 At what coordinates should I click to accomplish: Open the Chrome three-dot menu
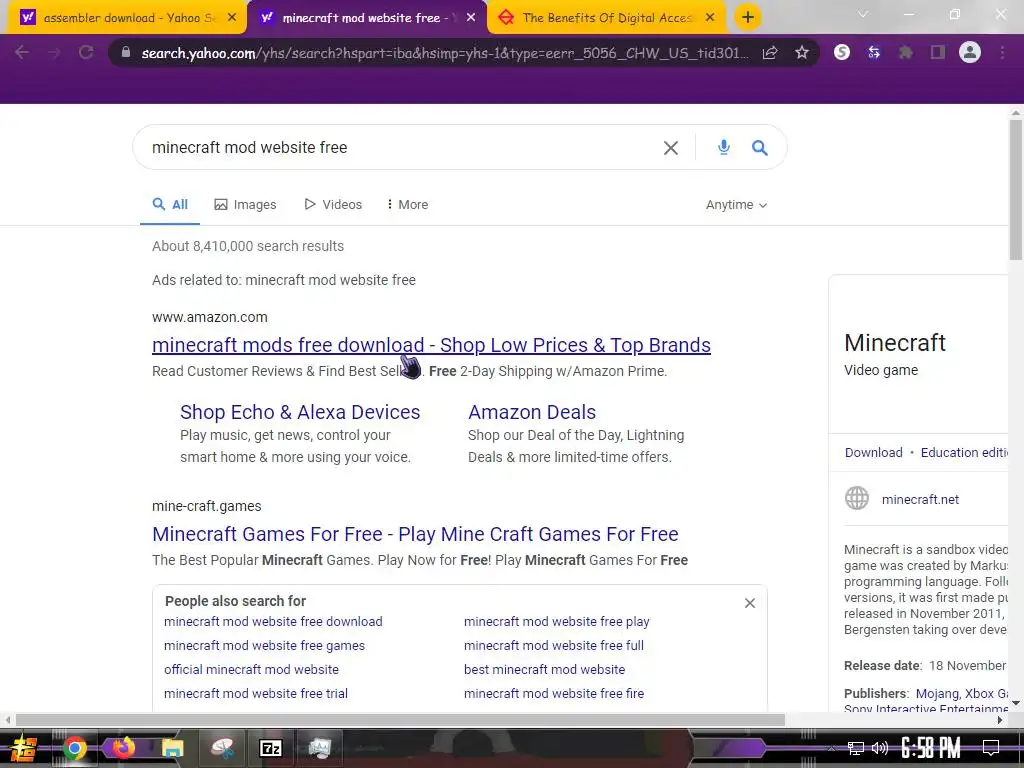tap(1002, 52)
